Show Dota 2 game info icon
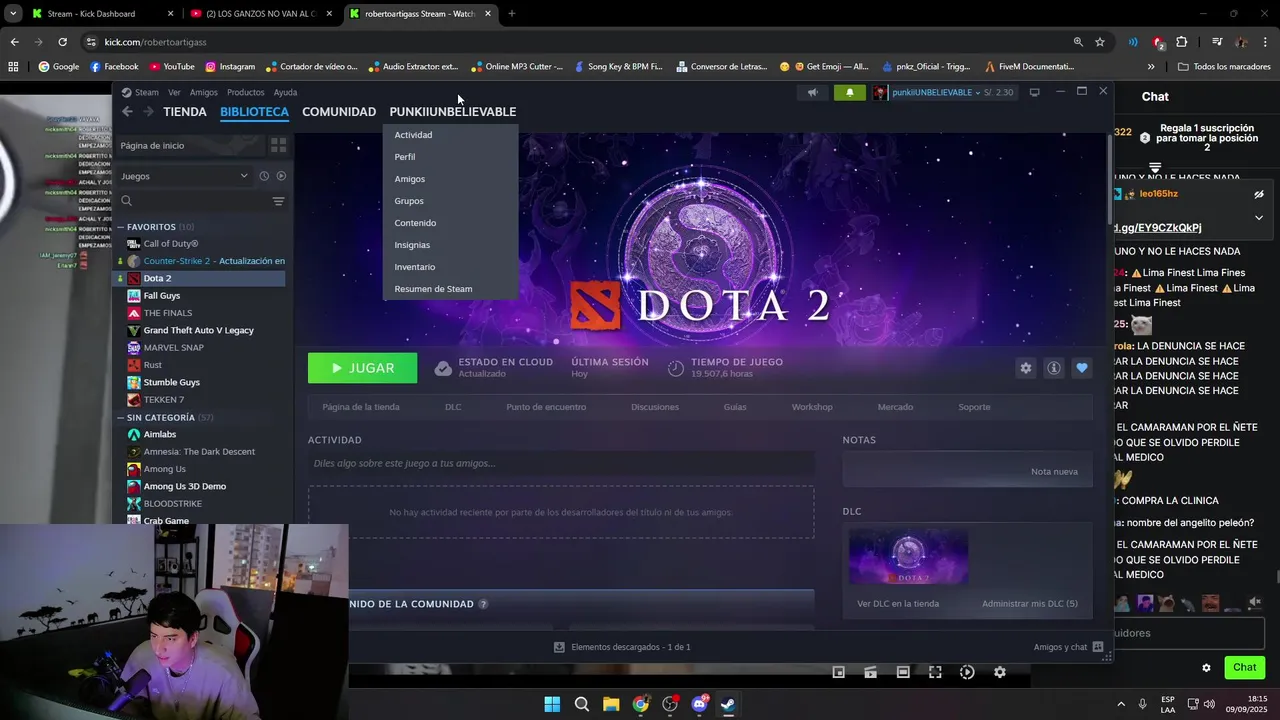The image size is (1280, 720). click(x=1054, y=368)
